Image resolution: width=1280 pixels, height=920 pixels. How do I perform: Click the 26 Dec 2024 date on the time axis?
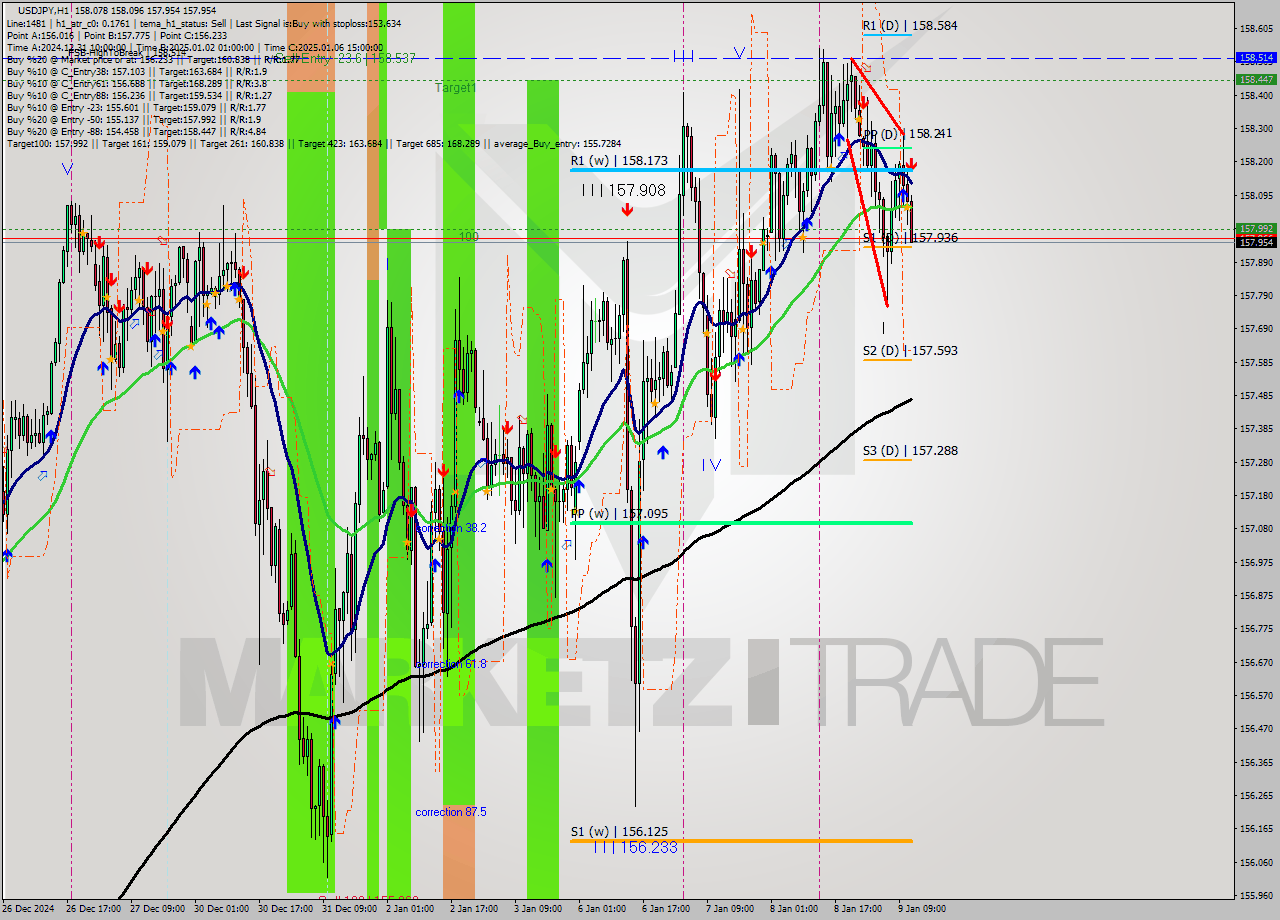pos(30,909)
